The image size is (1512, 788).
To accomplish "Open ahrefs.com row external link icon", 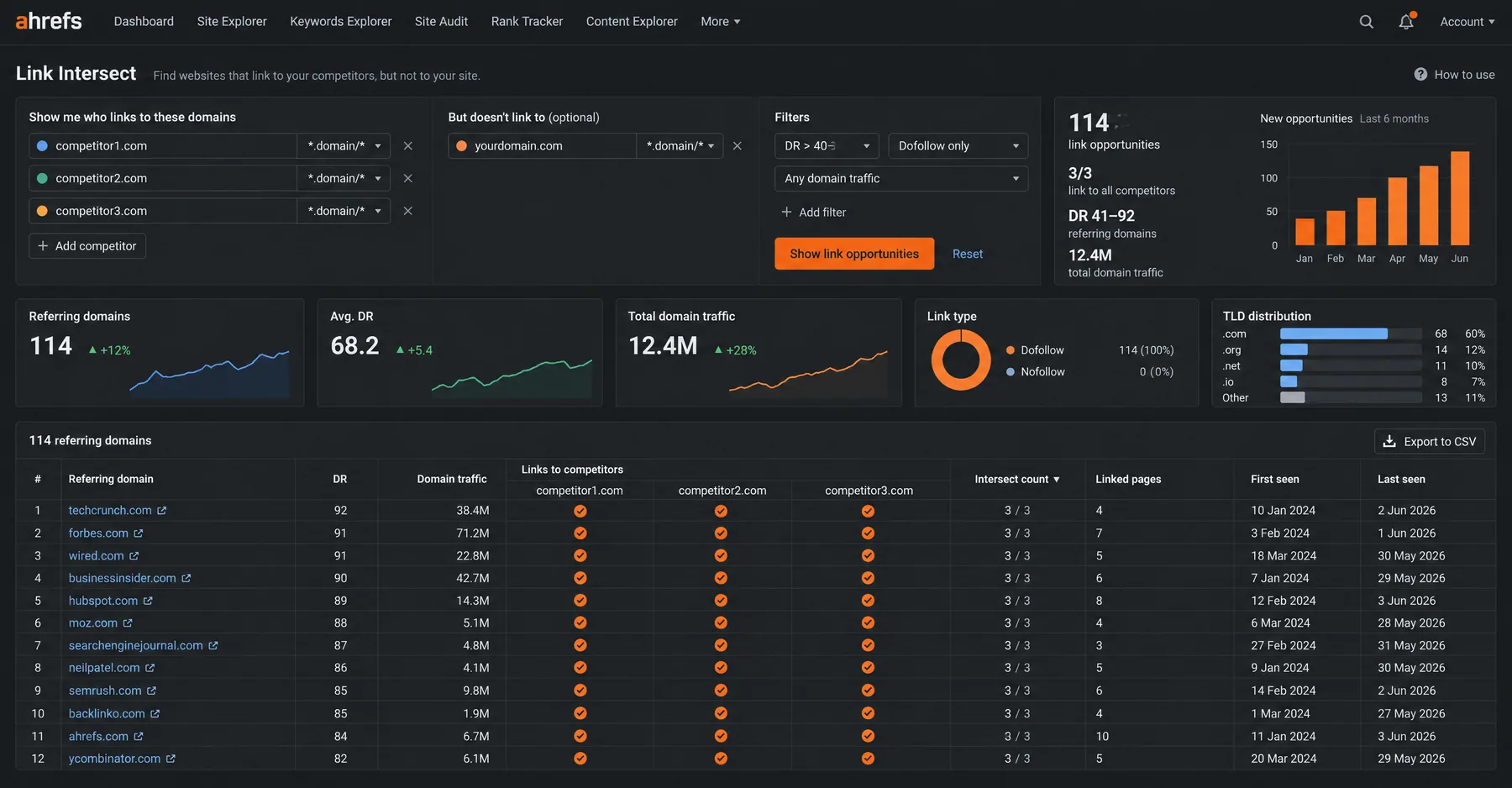I will tap(139, 737).
